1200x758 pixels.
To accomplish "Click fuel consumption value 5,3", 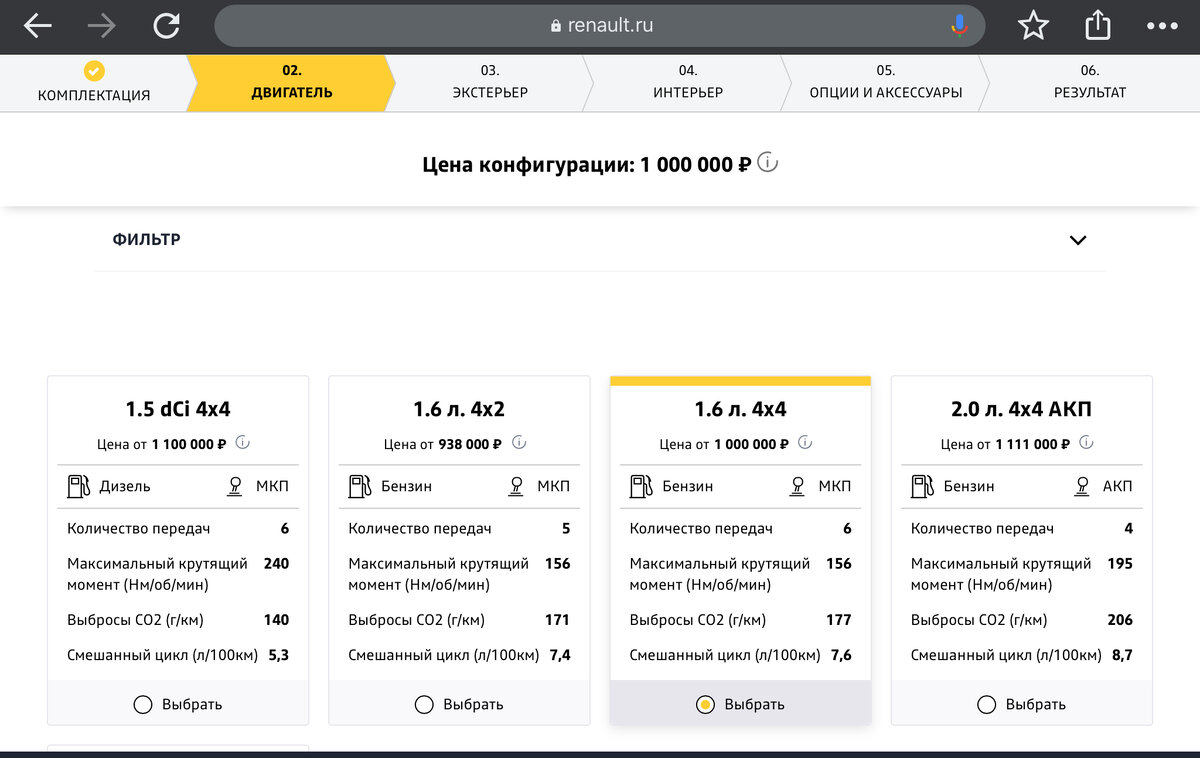I will click(277, 656).
